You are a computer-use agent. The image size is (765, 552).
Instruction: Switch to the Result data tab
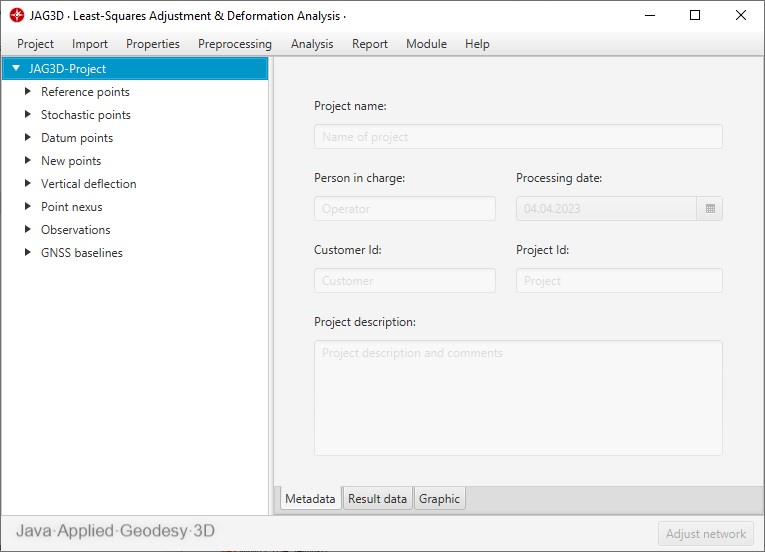click(377, 499)
